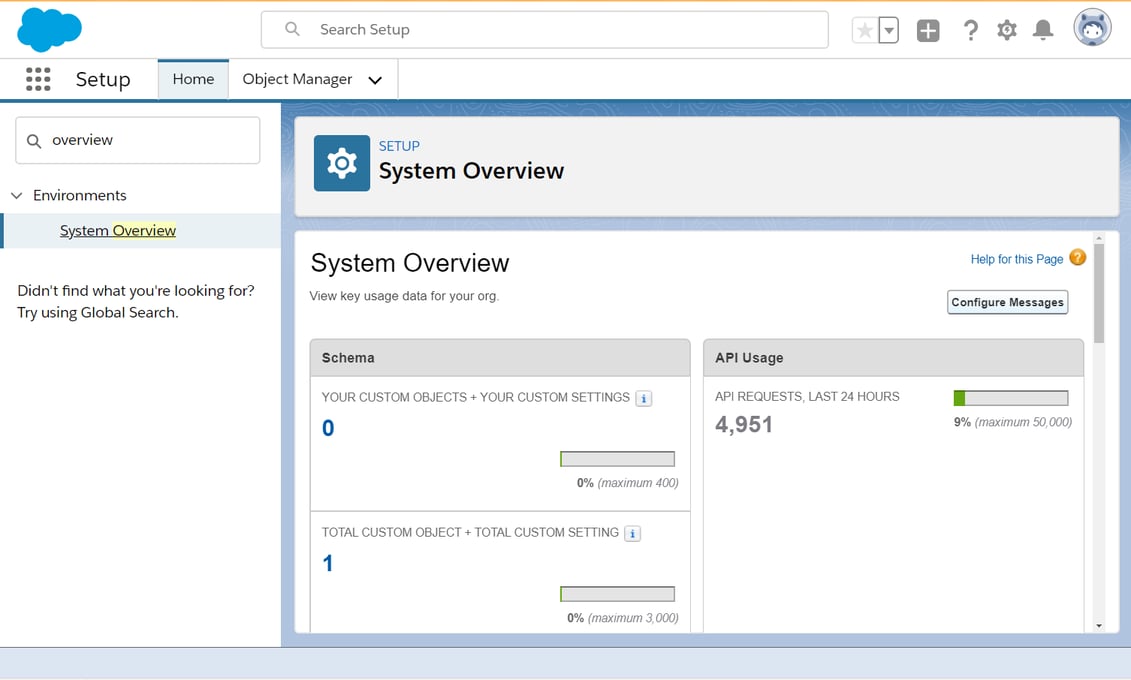The height and width of the screenshot is (680, 1131).
Task: Open the global Create (+) icon
Action: pyautogui.click(x=927, y=29)
